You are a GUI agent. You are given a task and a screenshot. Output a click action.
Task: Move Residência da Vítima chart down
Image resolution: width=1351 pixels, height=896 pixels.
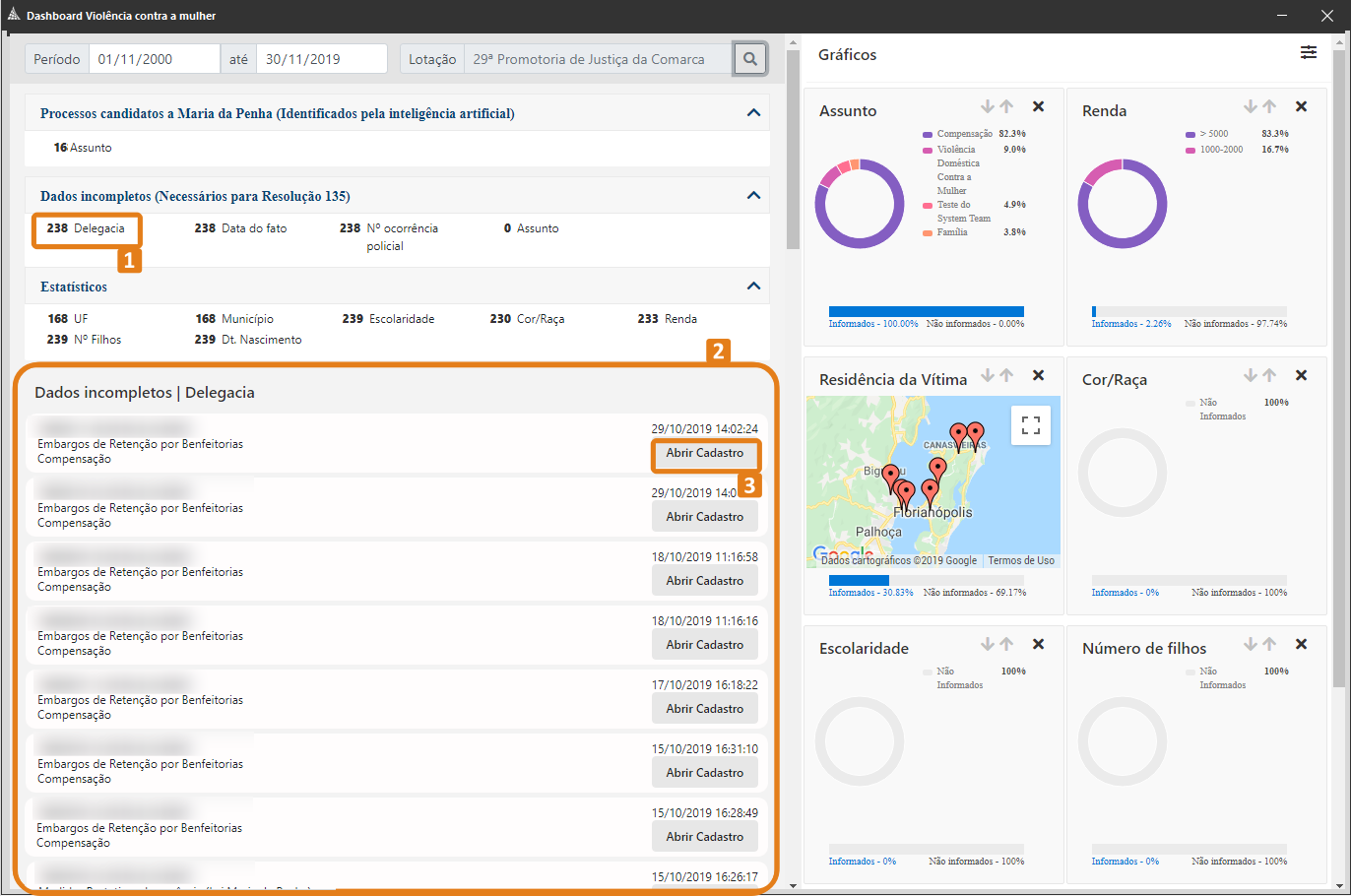(988, 375)
